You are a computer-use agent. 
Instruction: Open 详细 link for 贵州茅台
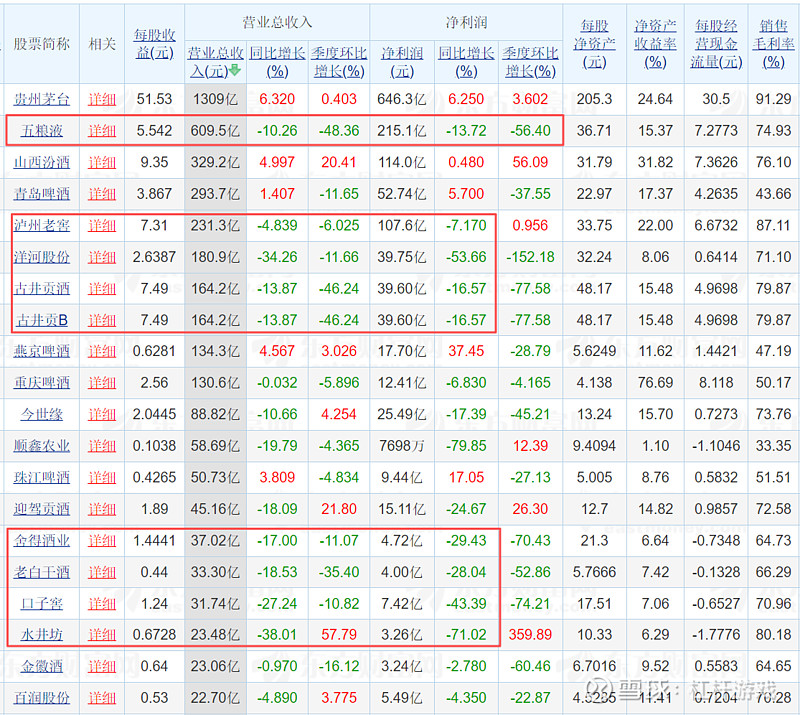[102, 99]
